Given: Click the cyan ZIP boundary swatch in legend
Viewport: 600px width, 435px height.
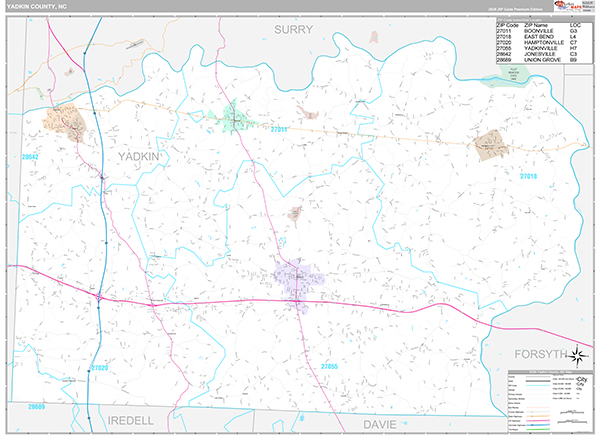Looking at the screenshot, I should pyautogui.click(x=538, y=386).
